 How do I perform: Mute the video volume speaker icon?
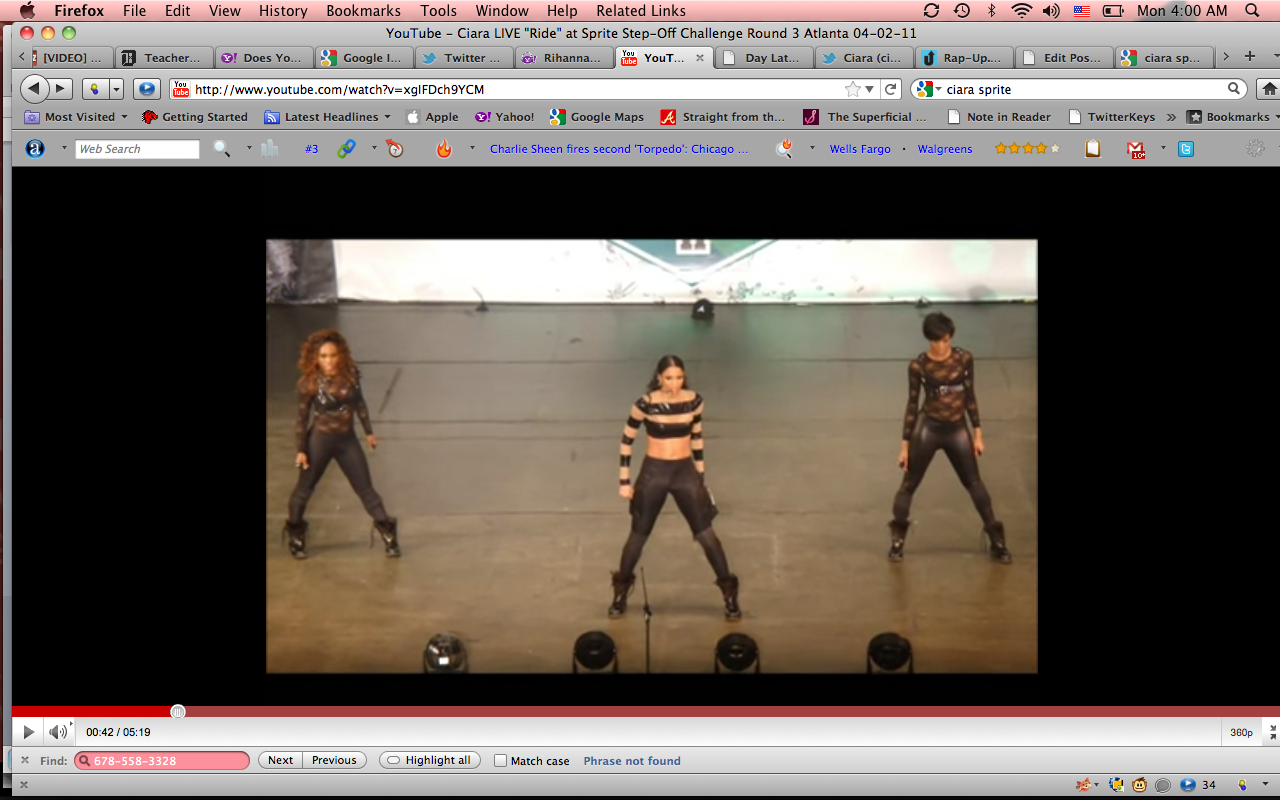pos(58,732)
